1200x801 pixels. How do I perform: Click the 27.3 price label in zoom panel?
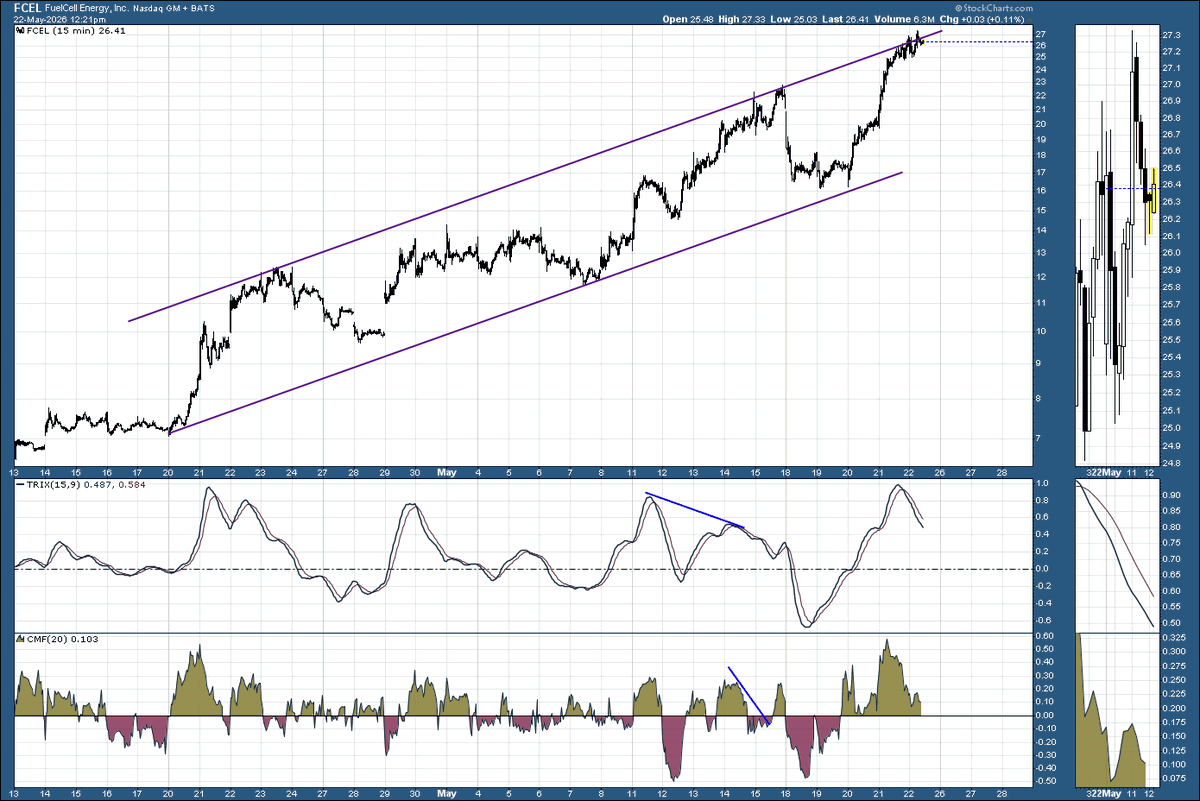(x=1172, y=35)
